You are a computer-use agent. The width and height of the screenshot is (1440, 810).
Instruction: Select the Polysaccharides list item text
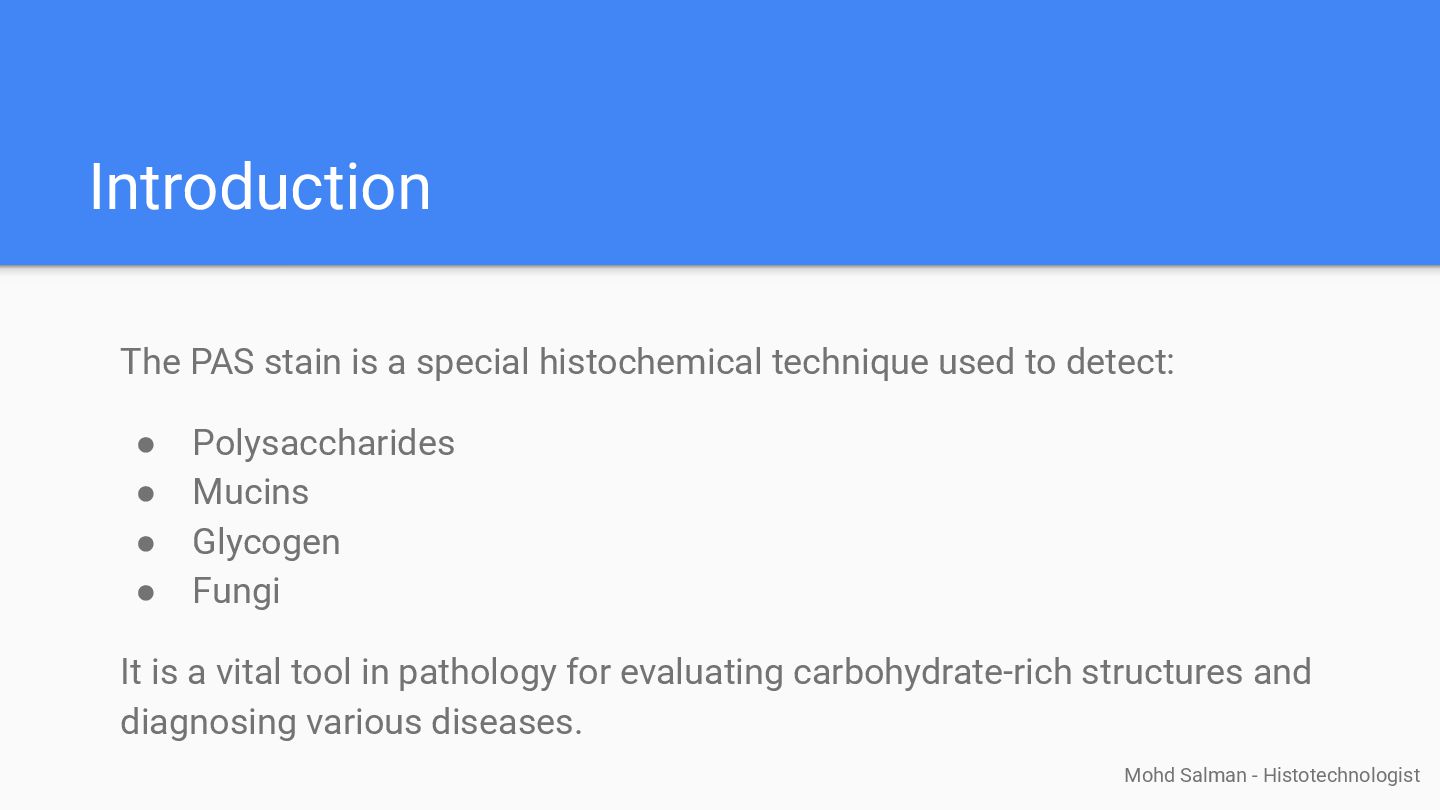(x=323, y=443)
